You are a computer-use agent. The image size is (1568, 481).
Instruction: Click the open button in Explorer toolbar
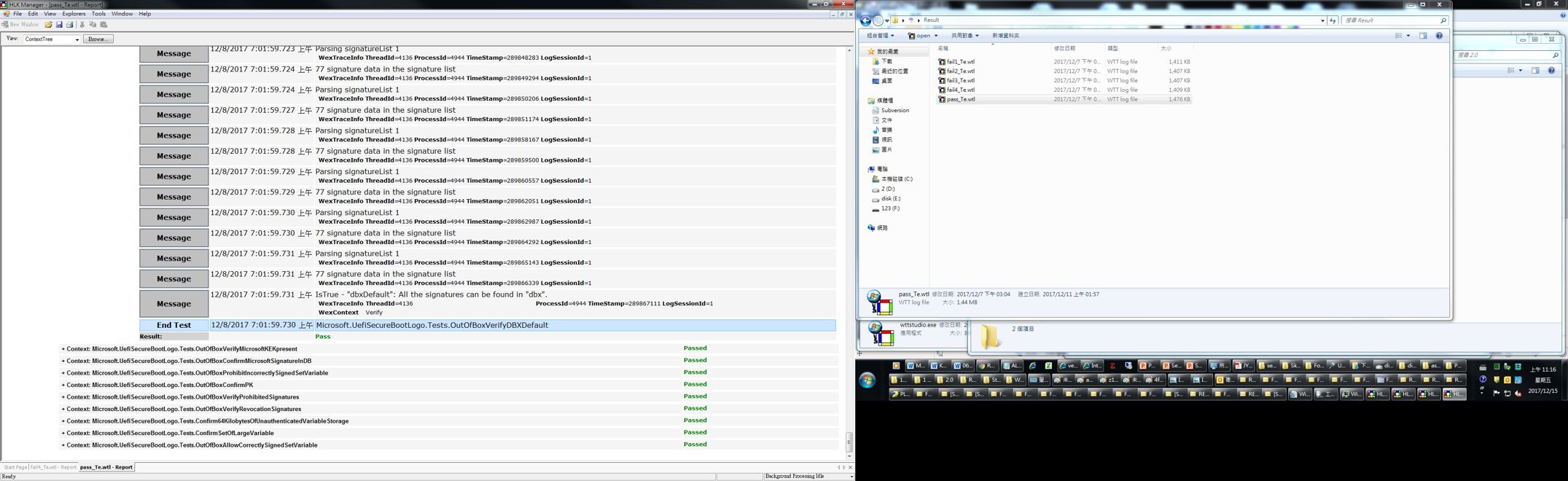click(x=922, y=36)
